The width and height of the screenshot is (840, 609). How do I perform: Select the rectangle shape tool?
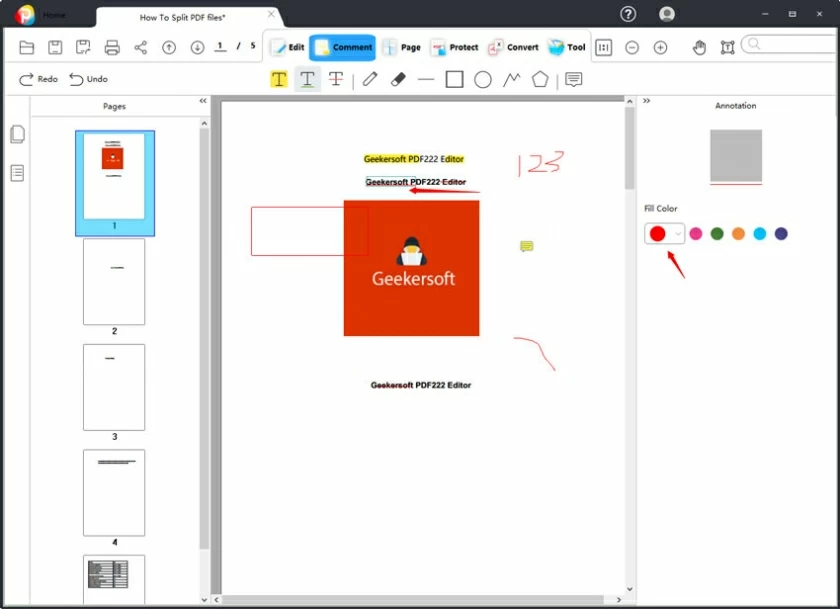click(x=454, y=79)
